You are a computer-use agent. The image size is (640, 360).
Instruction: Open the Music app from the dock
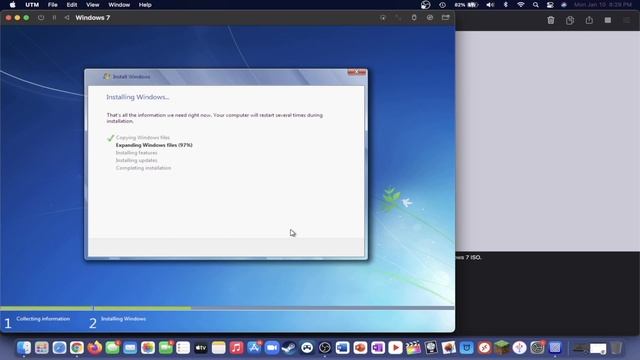click(236, 348)
